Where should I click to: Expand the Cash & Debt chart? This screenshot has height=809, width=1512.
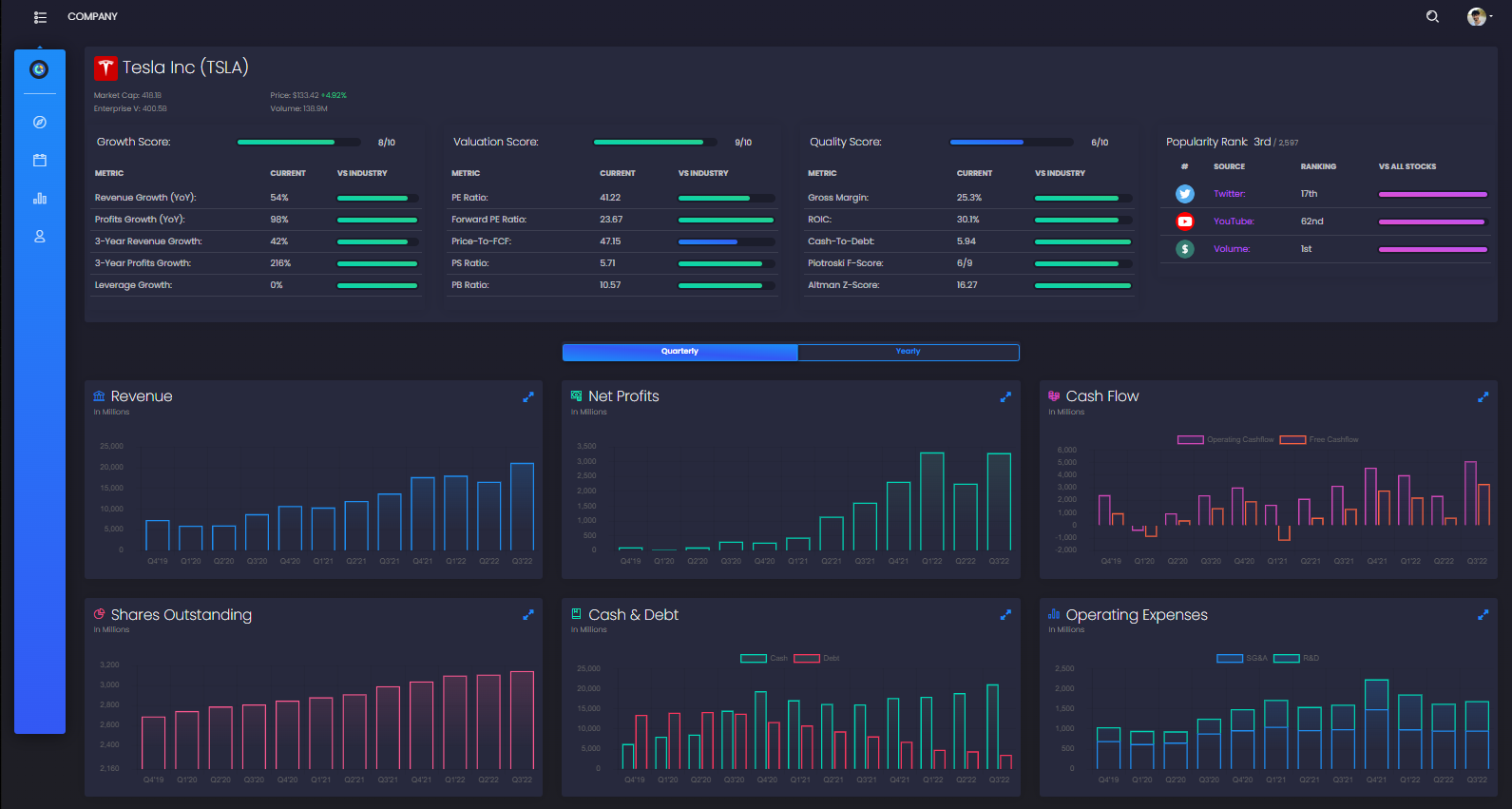tap(1005, 615)
